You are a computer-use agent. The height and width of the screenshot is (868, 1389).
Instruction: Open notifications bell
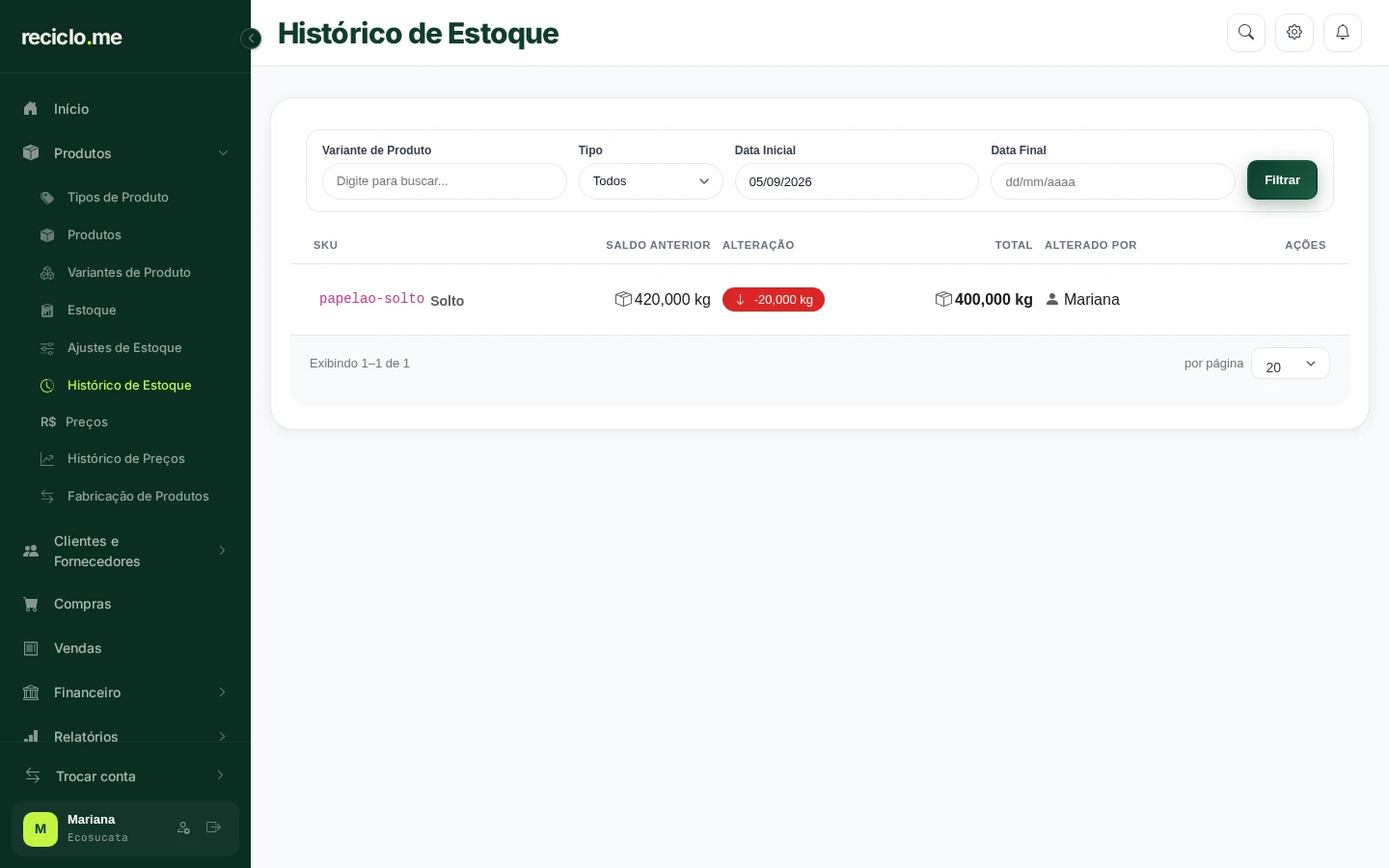pyautogui.click(x=1343, y=33)
